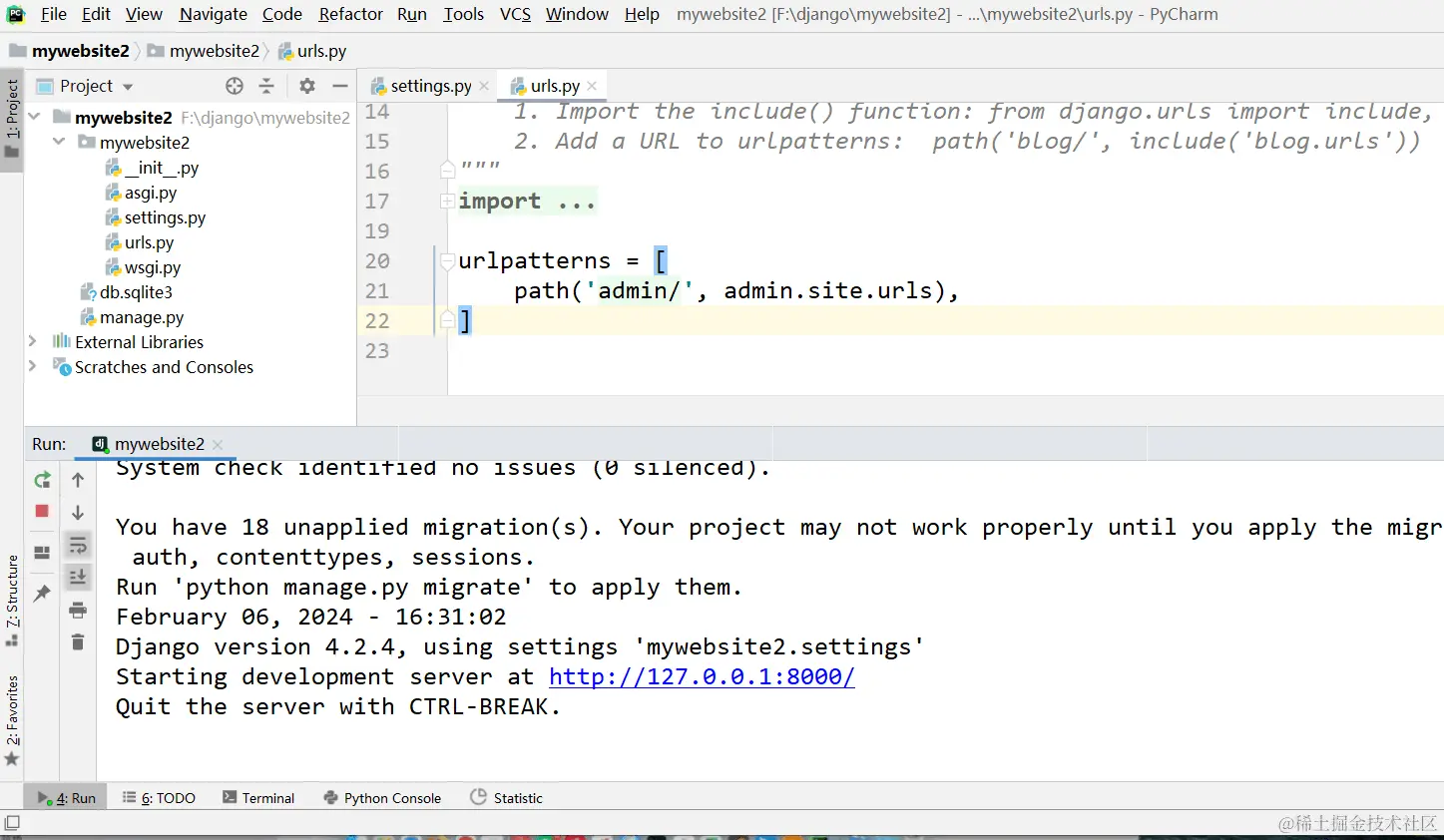The image size is (1444, 840).
Task: Open __init__.py in project tree
Action: [x=152, y=168]
